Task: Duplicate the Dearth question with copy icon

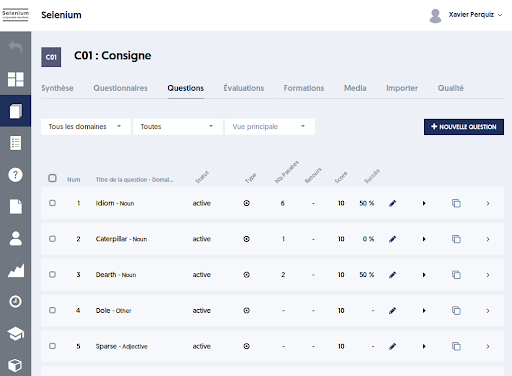Action: point(456,275)
